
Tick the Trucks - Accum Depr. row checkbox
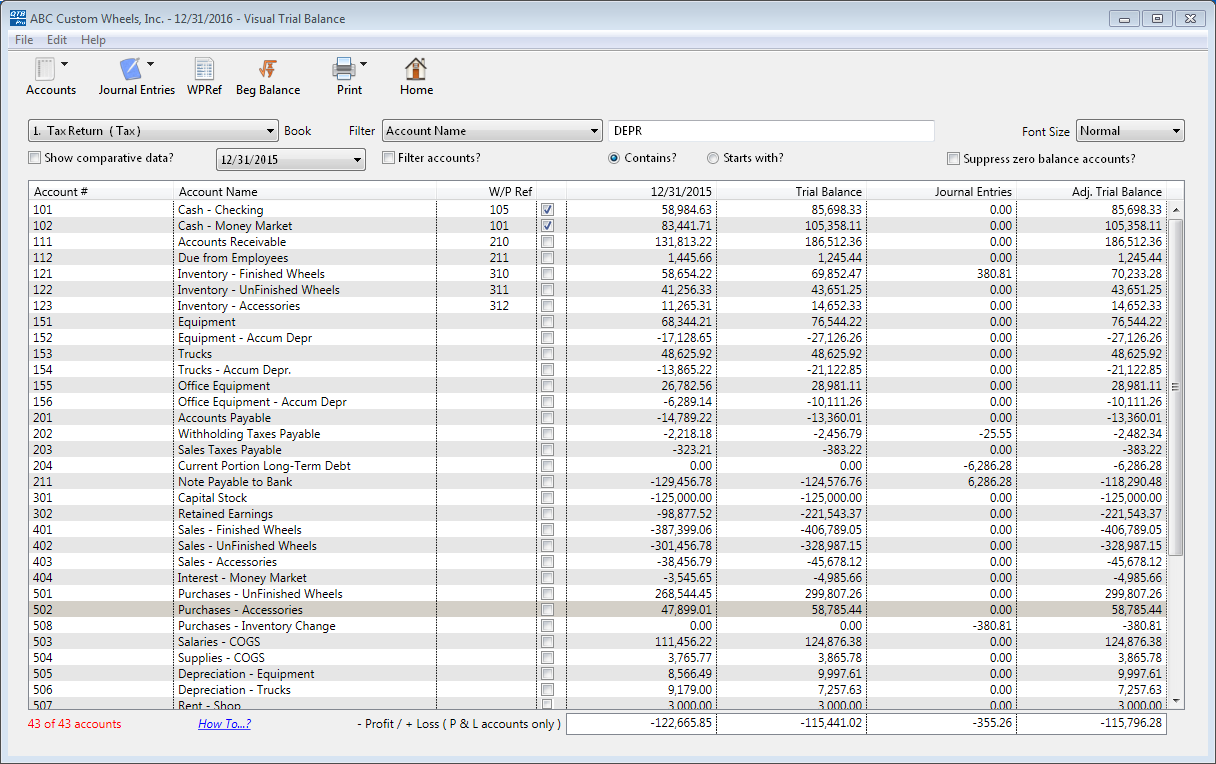(x=547, y=370)
